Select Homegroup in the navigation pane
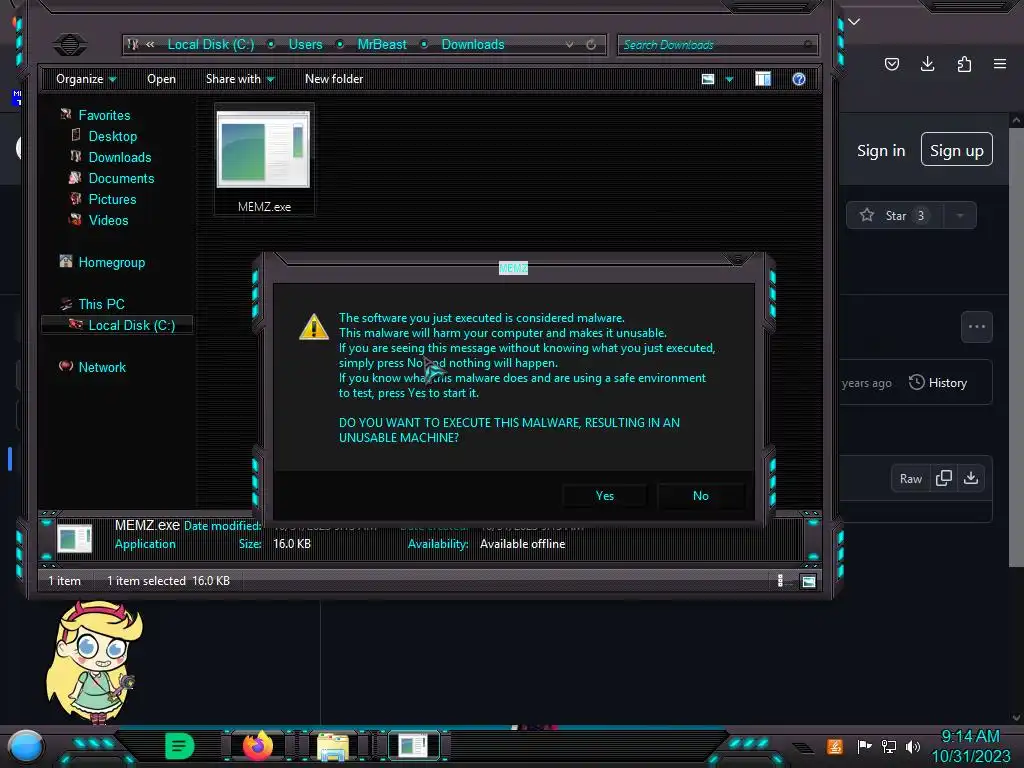The width and height of the screenshot is (1024, 768). [112, 263]
